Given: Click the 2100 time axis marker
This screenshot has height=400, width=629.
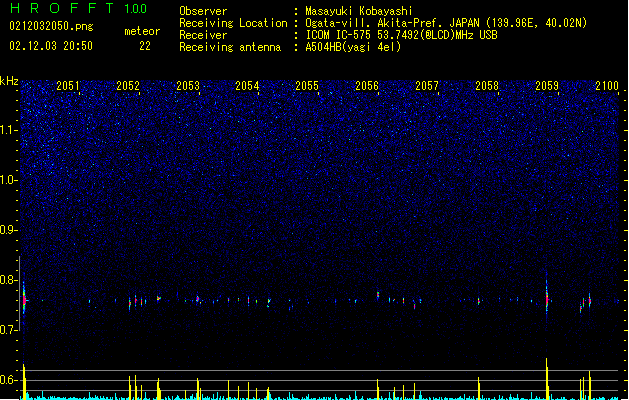Looking at the screenshot, I should pyautogui.click(x=607, y=86).
